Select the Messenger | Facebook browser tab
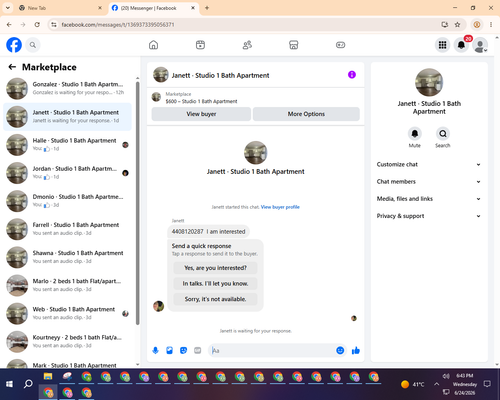The image size is (500, 400). 153,8
